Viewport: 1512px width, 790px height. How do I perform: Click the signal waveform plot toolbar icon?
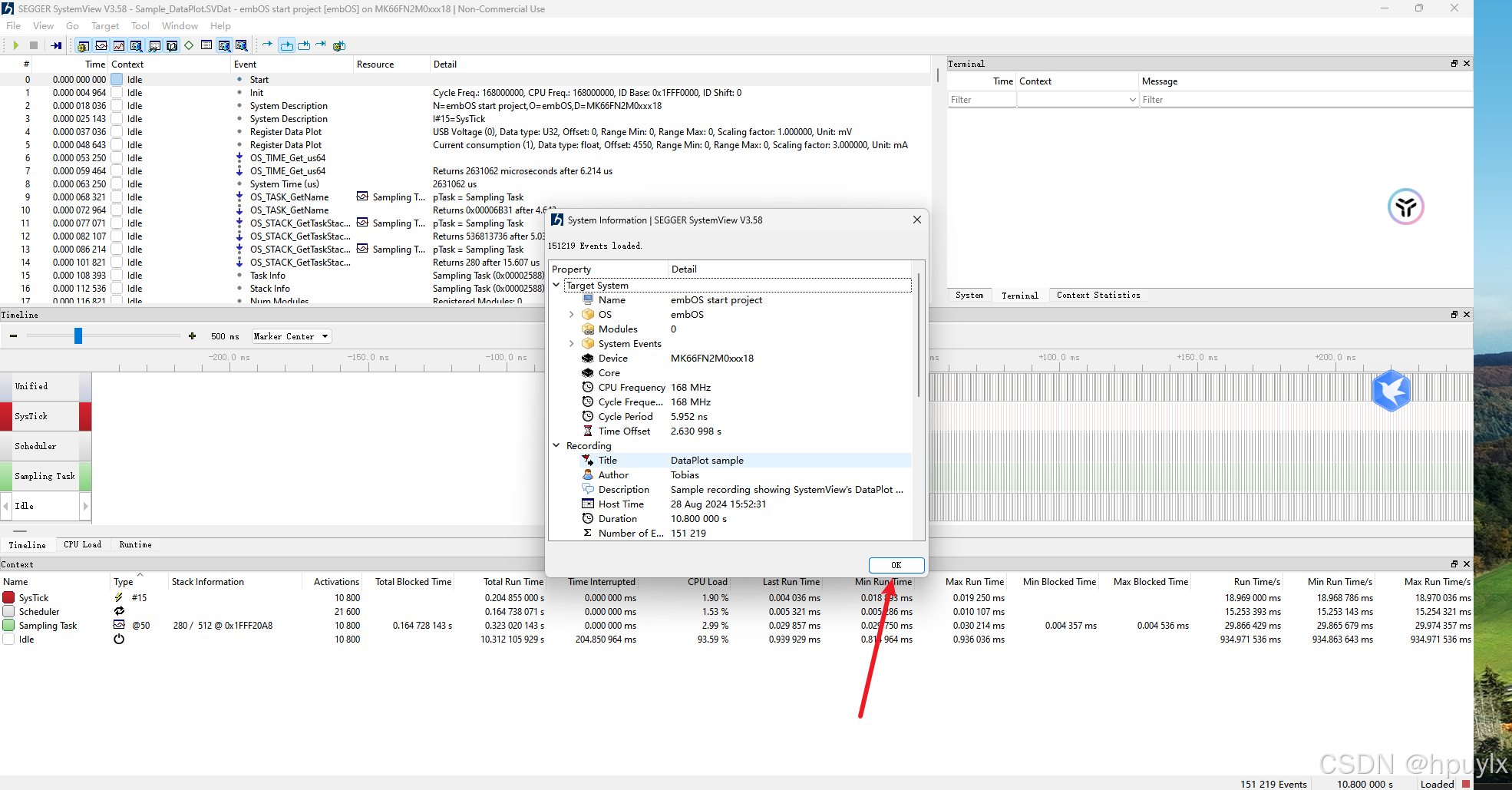pos(101,45)
